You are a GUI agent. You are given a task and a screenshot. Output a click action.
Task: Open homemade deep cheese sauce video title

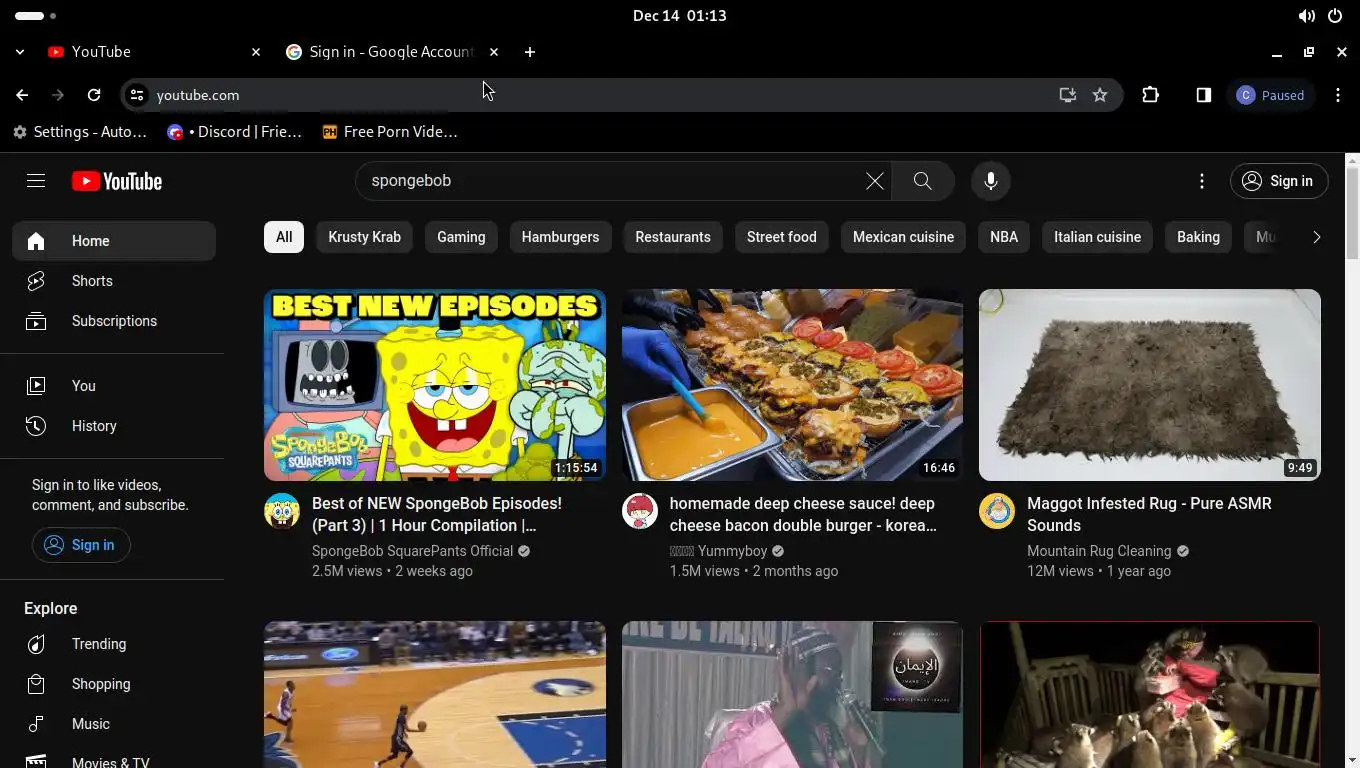[x=803, y=514]
